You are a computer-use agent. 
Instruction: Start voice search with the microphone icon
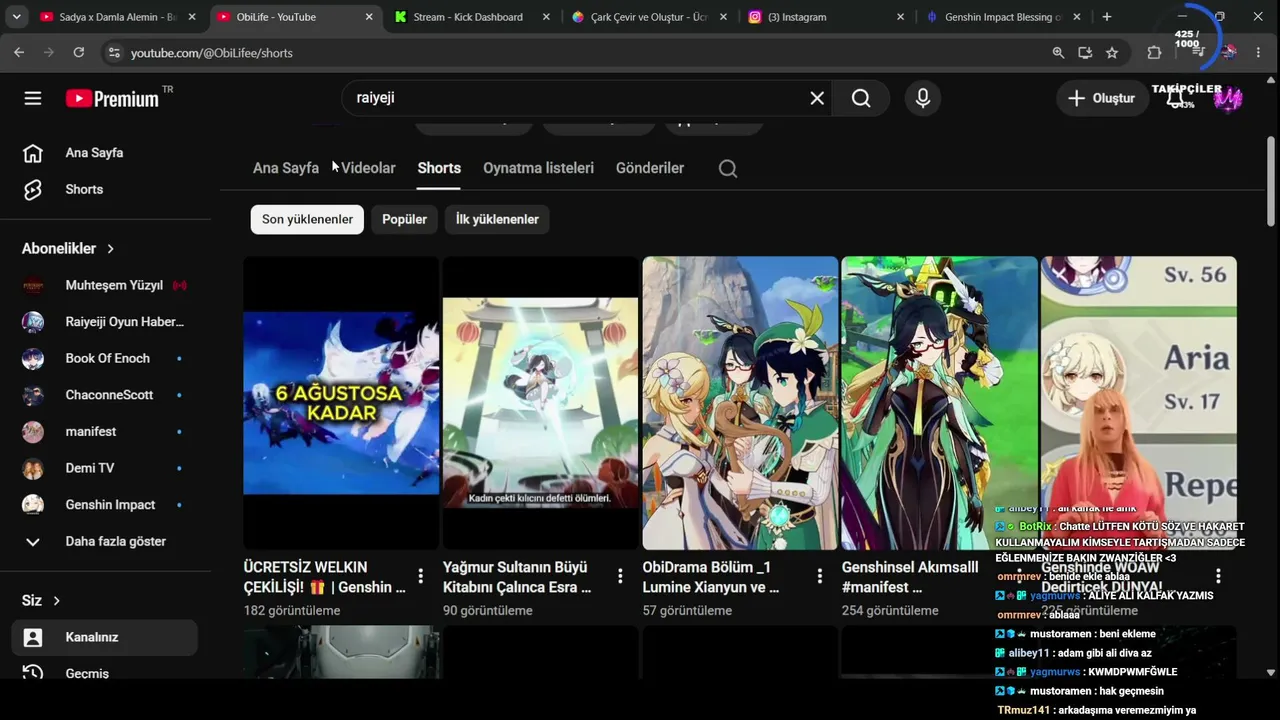(922, 98)
